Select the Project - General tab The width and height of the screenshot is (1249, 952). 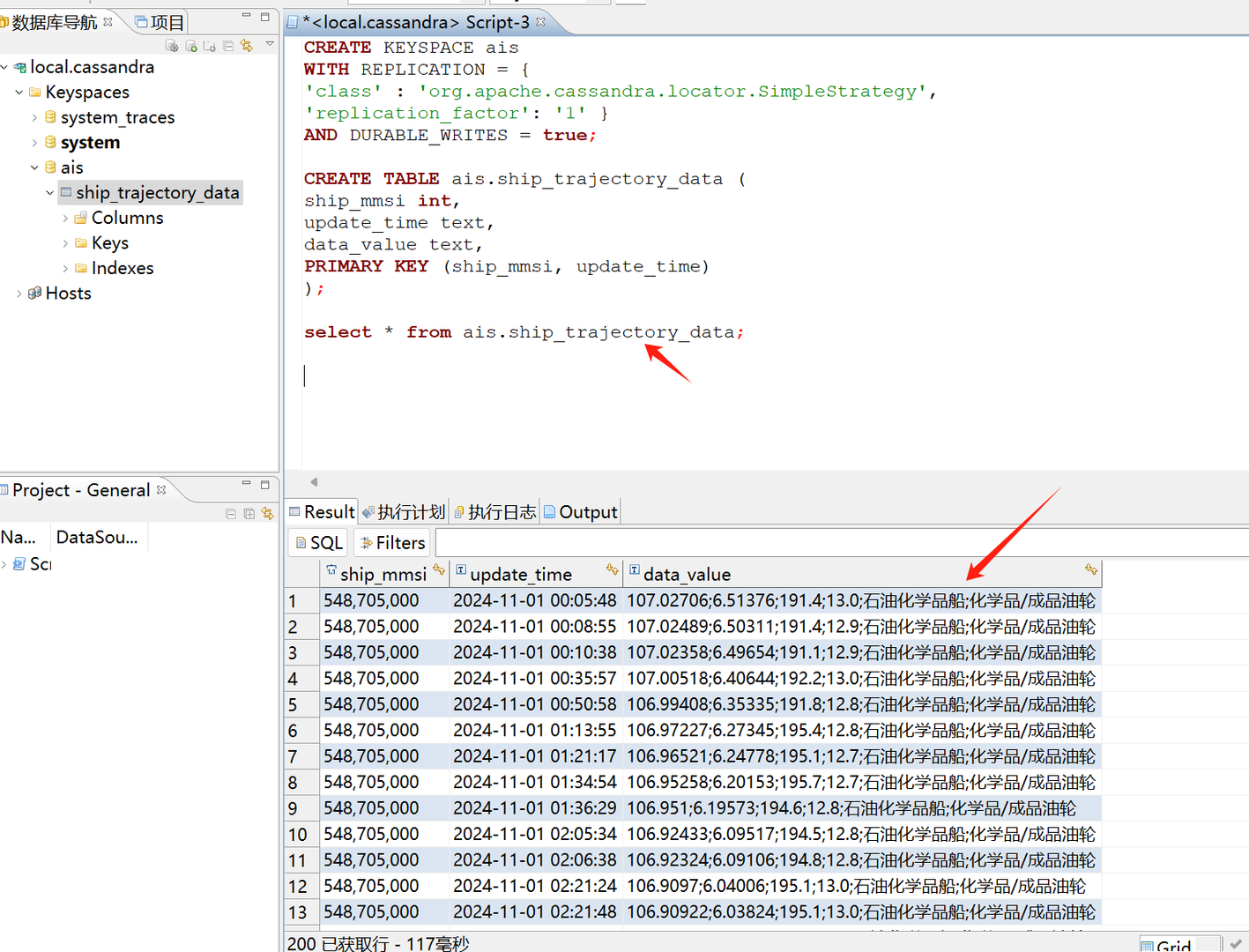(x=80, y=490)
